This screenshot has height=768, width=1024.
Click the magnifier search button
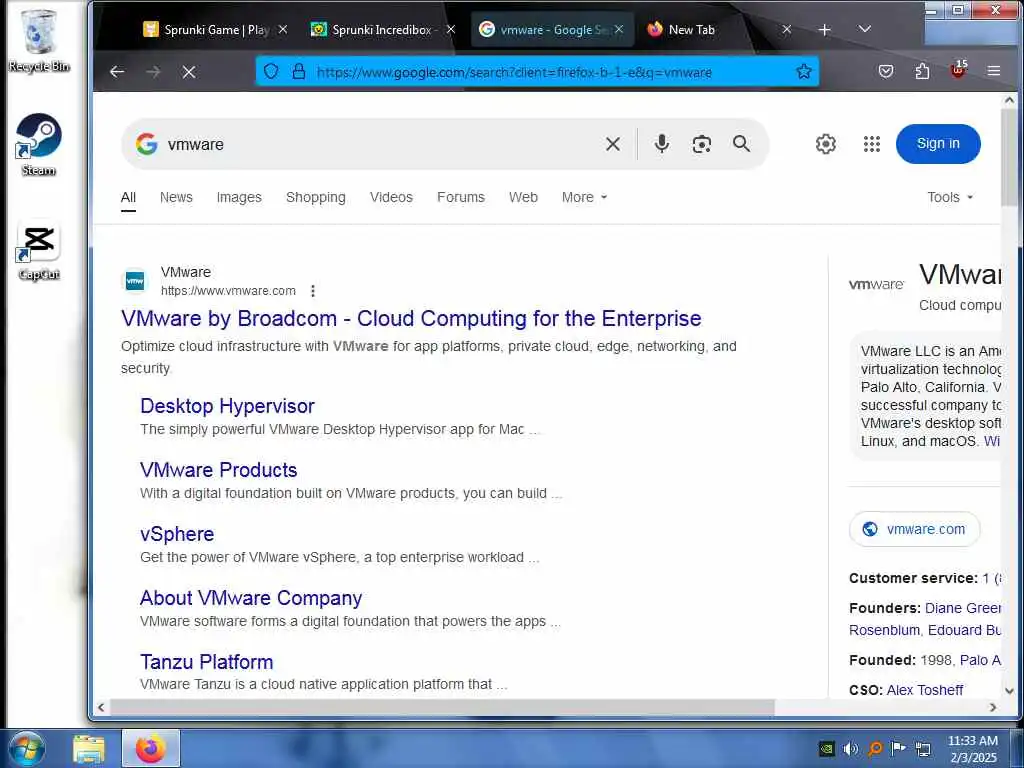pos(741,144)
